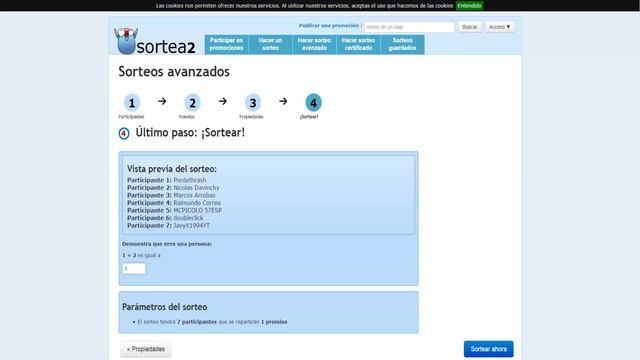Click participant name JavyX1994YT
This screenshot has height=360, width=640.
pos(191,225)
